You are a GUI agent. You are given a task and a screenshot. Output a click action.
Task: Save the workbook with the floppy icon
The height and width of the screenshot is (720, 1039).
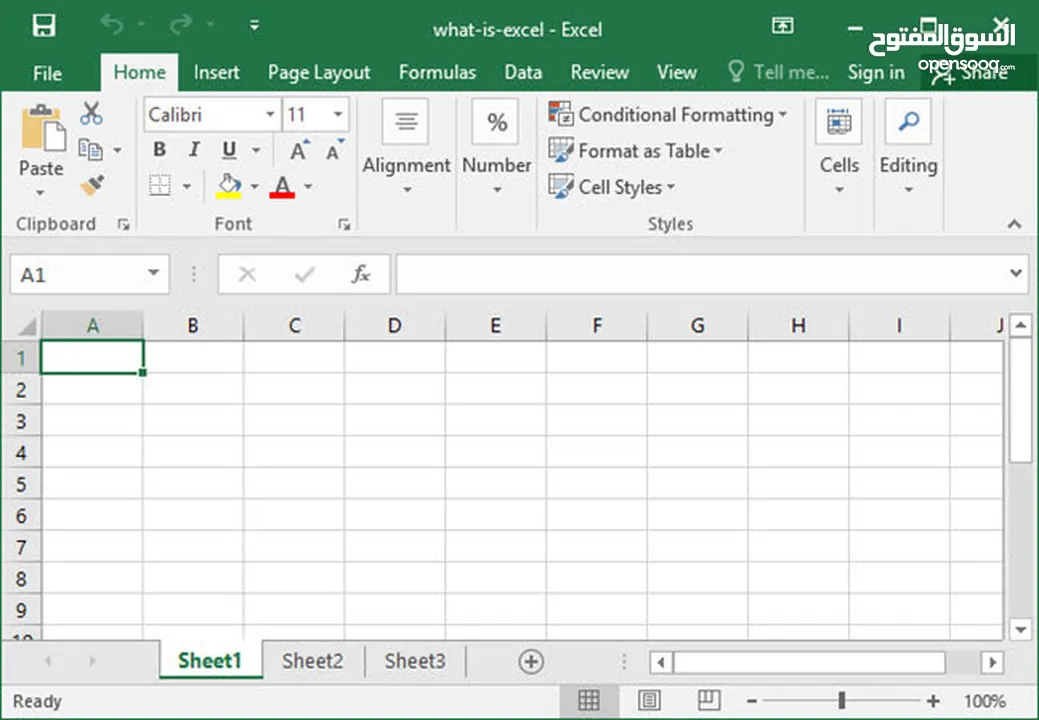(44, 26)
